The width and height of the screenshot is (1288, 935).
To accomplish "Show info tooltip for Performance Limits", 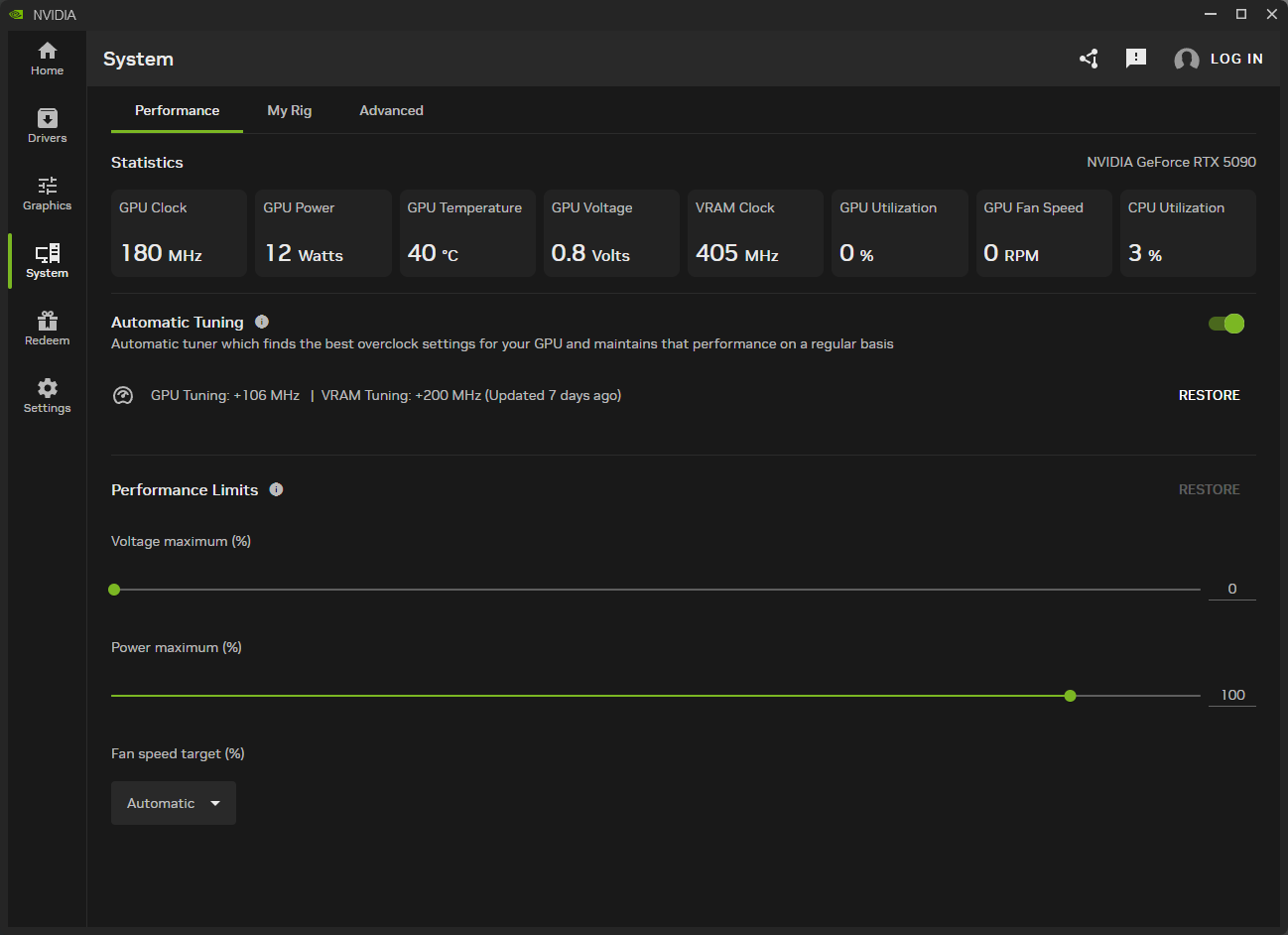I will pos(277,489).
